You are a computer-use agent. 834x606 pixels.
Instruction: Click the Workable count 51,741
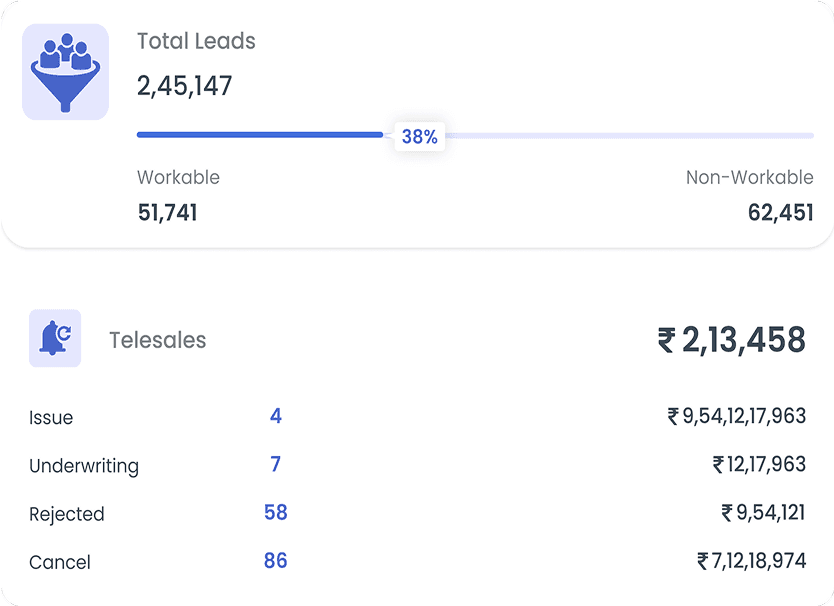(167, 212)
